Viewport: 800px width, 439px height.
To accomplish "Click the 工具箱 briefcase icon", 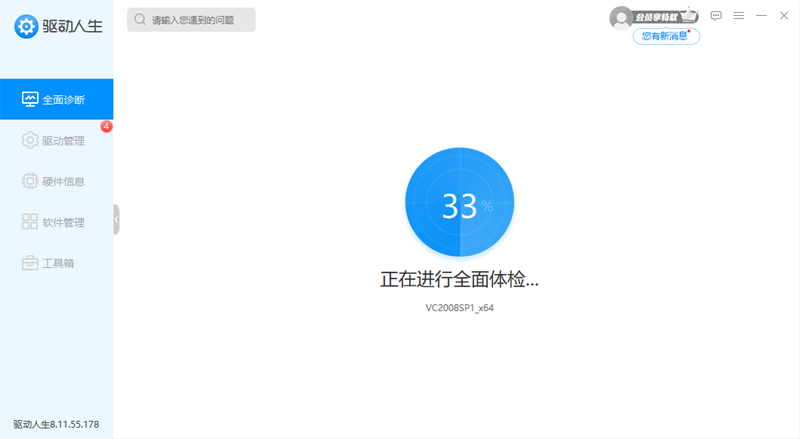I will (30, 263).
